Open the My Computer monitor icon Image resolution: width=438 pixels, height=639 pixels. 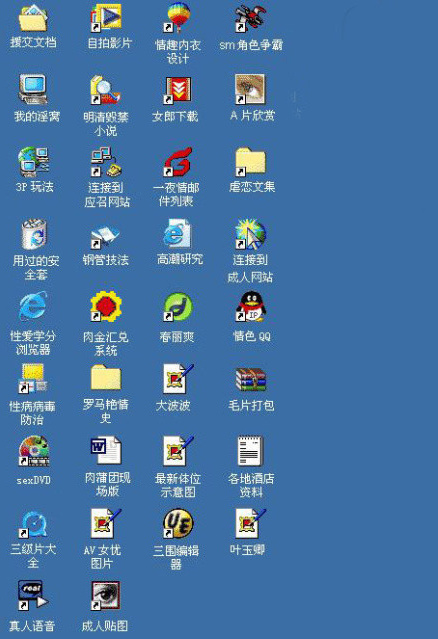pos(33,89)
